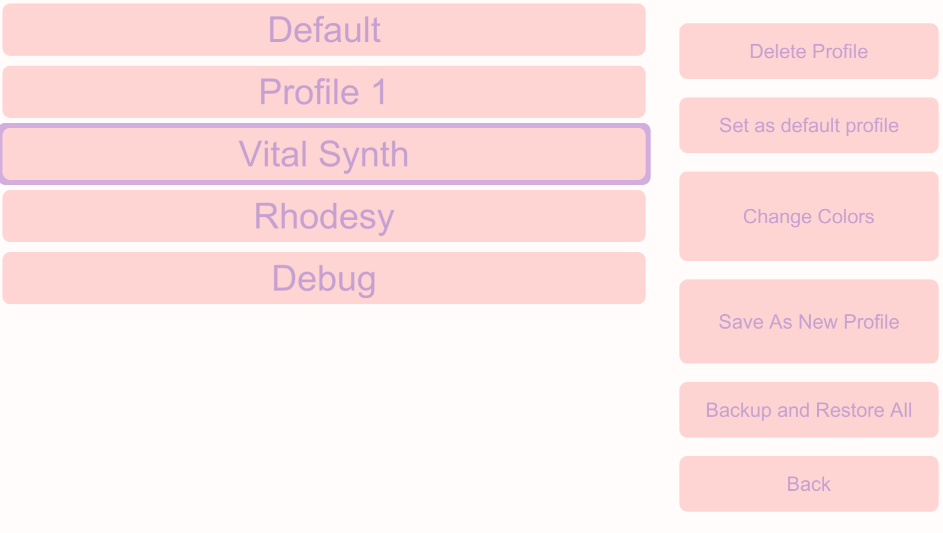The height and width of the screenshot is (533, 943).
Task: Open the Change Colors screen
Action: point(808,216)
